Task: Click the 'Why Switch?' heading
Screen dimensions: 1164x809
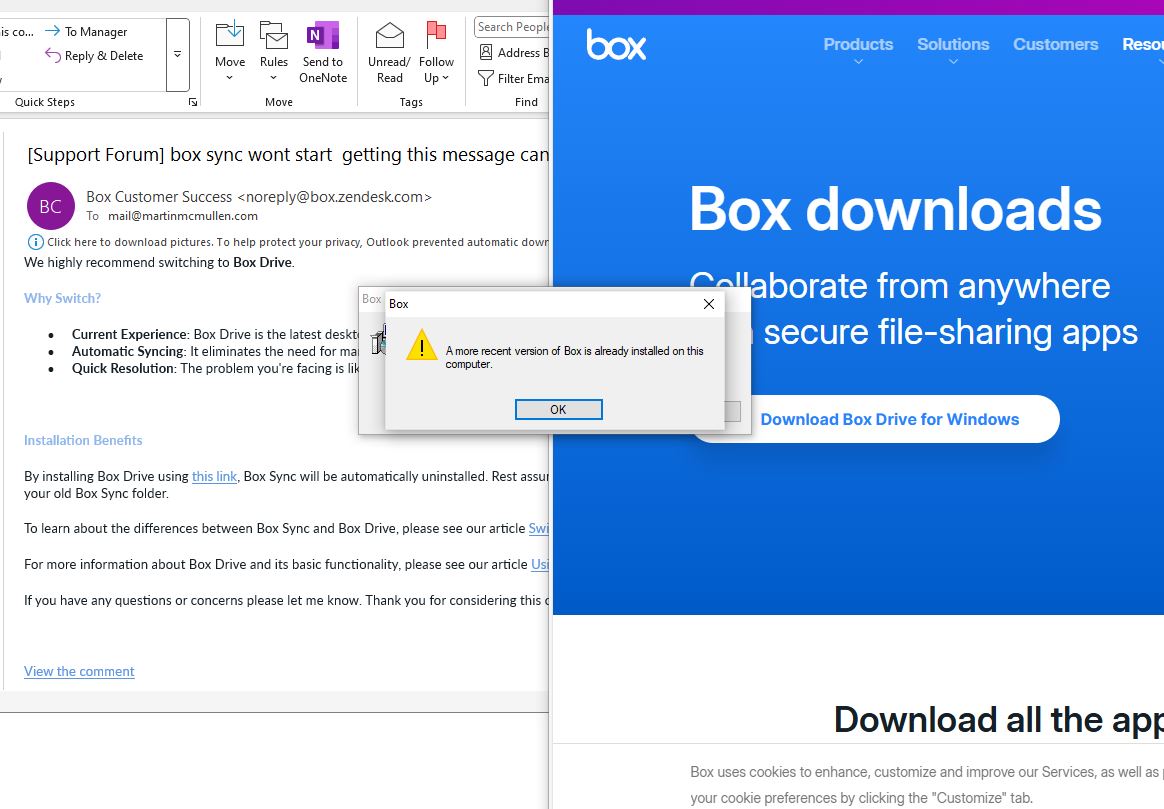Action: pyautogui.click(x=62, y=298)
